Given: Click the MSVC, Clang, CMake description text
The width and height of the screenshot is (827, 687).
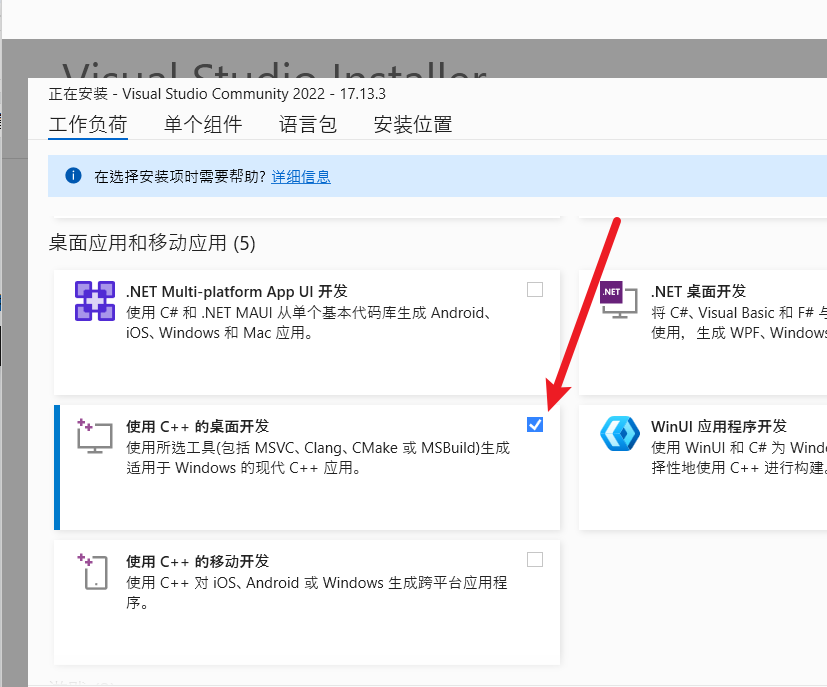Looking at the screenshot, I should pyautogui.click(x=318, y=458).
